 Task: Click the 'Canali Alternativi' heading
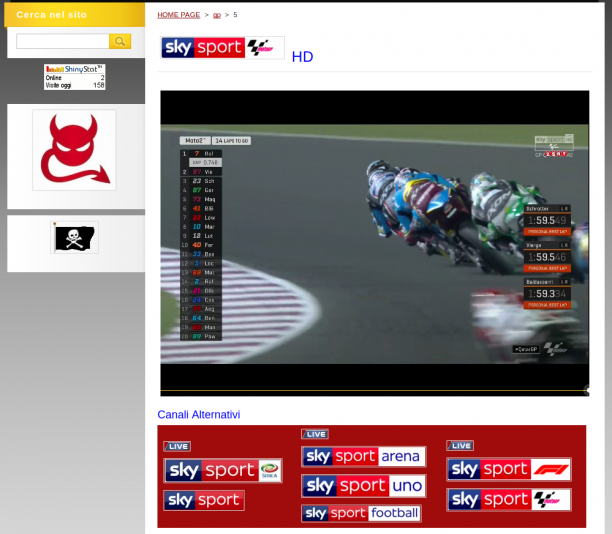[x=199, y=415]
